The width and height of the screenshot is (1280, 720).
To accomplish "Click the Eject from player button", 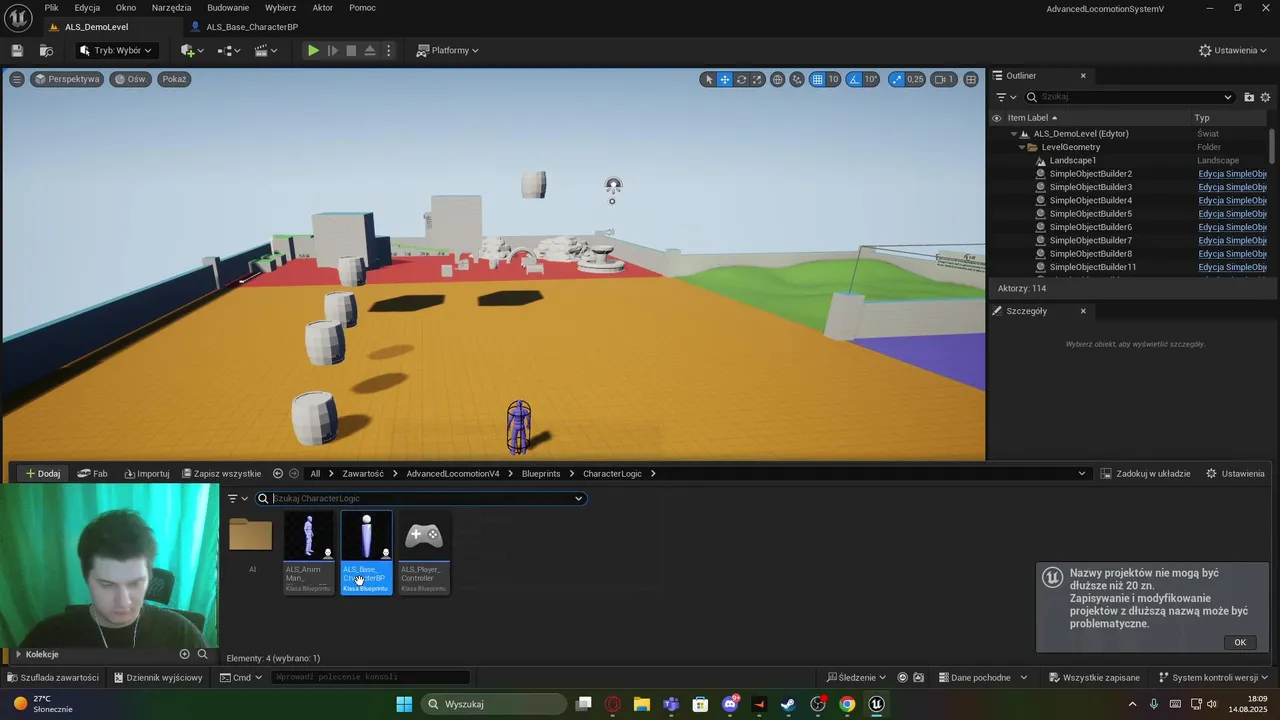I will tap(370, 50).
